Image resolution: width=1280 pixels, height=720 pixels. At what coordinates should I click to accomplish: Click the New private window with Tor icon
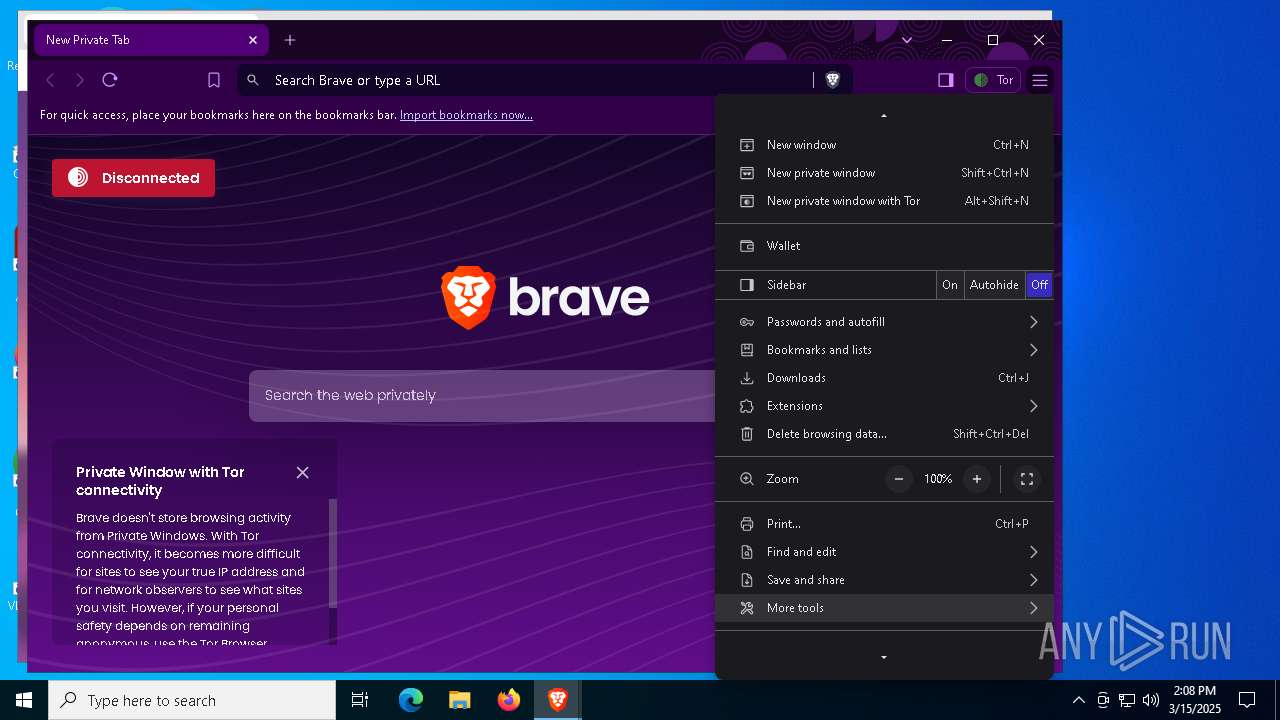[746, 201]
